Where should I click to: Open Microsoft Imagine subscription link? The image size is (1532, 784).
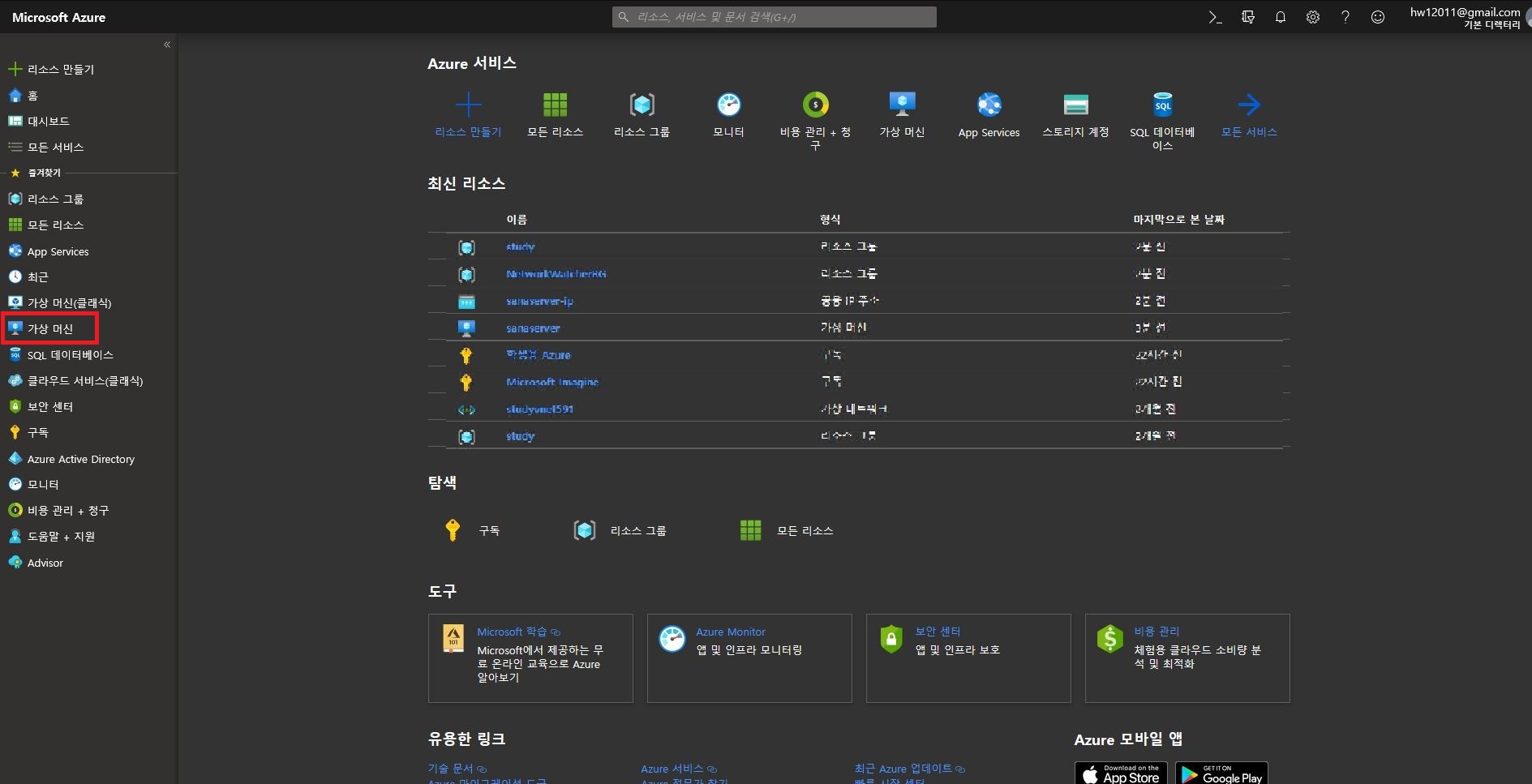click(x=552, y=382)
